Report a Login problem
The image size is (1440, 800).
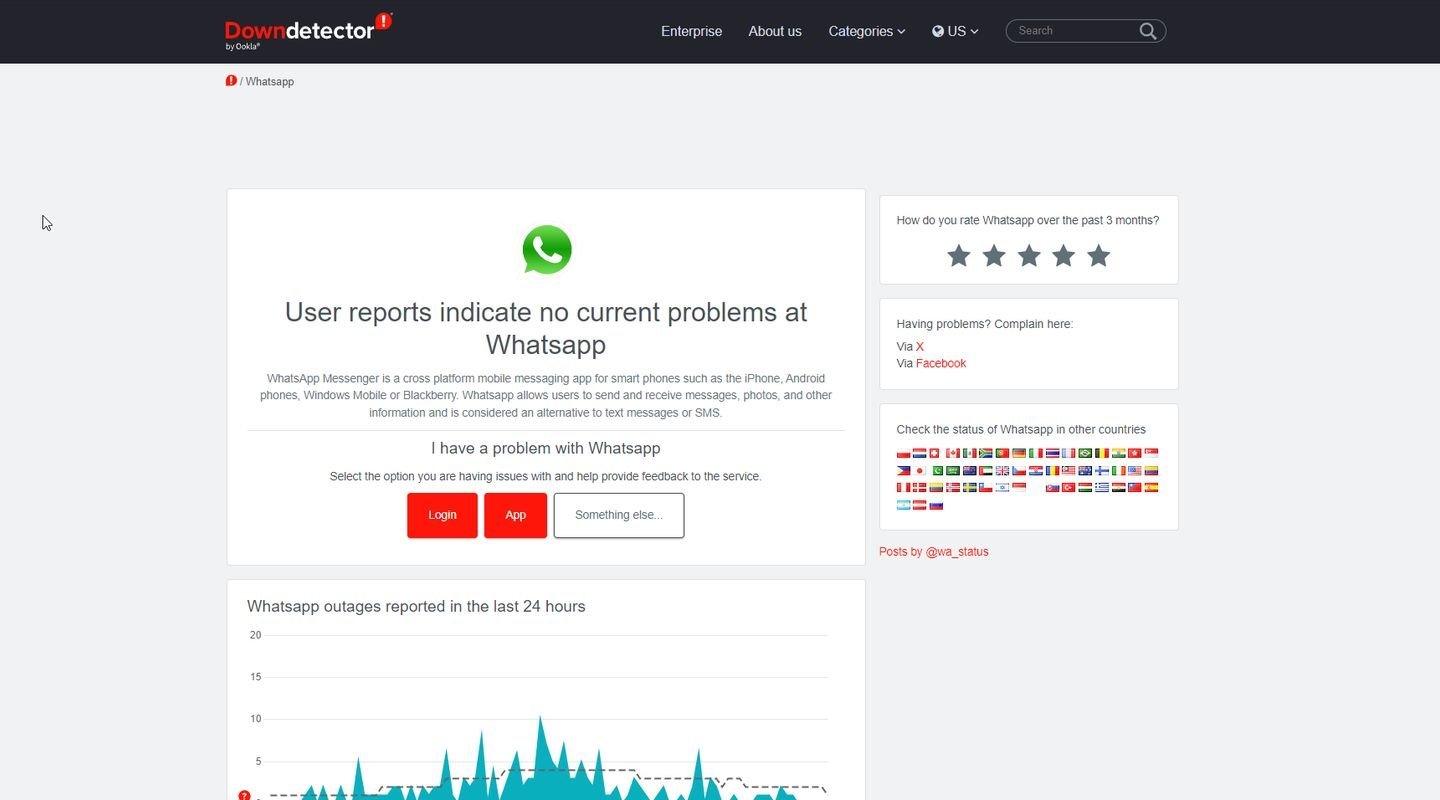(x=442, y=515)
